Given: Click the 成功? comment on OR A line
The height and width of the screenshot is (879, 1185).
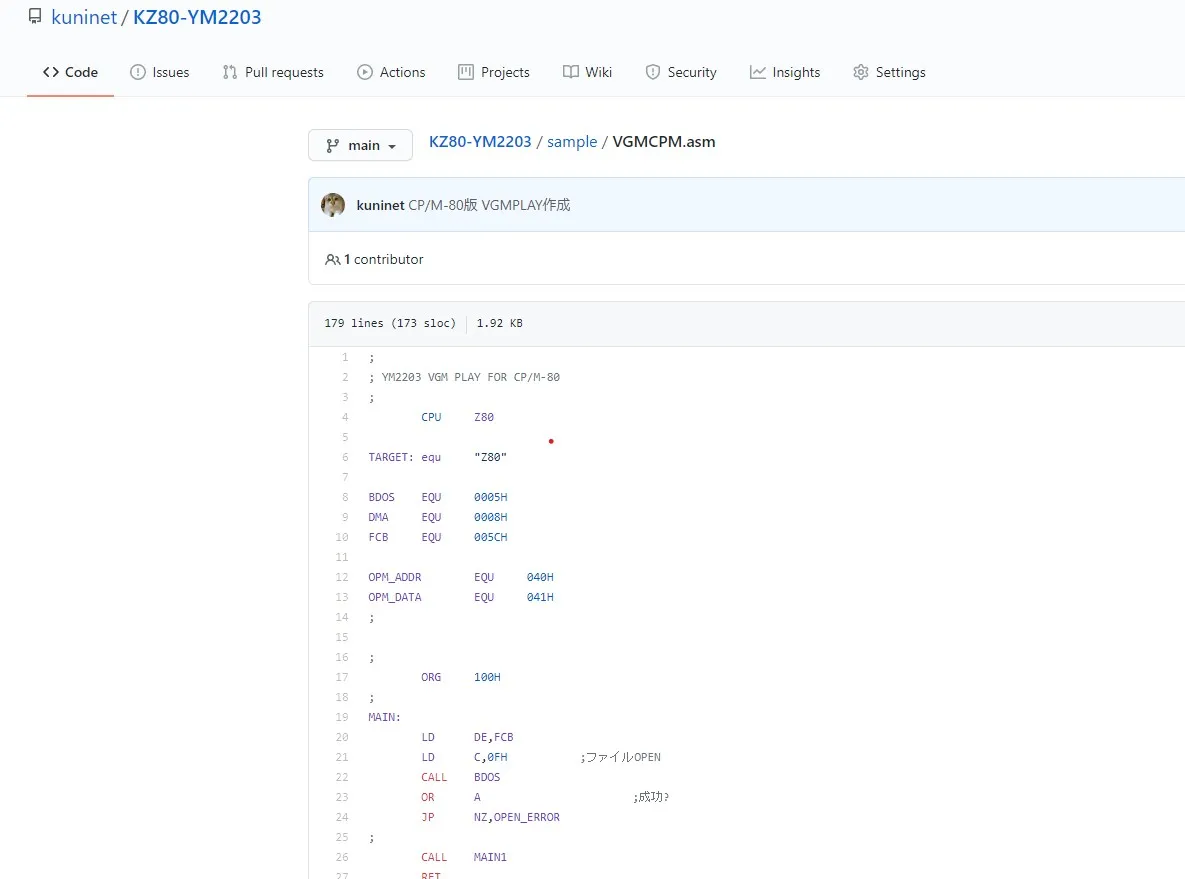Looking at the screenshot, I should pyautogui.click(x=651, y=797).
